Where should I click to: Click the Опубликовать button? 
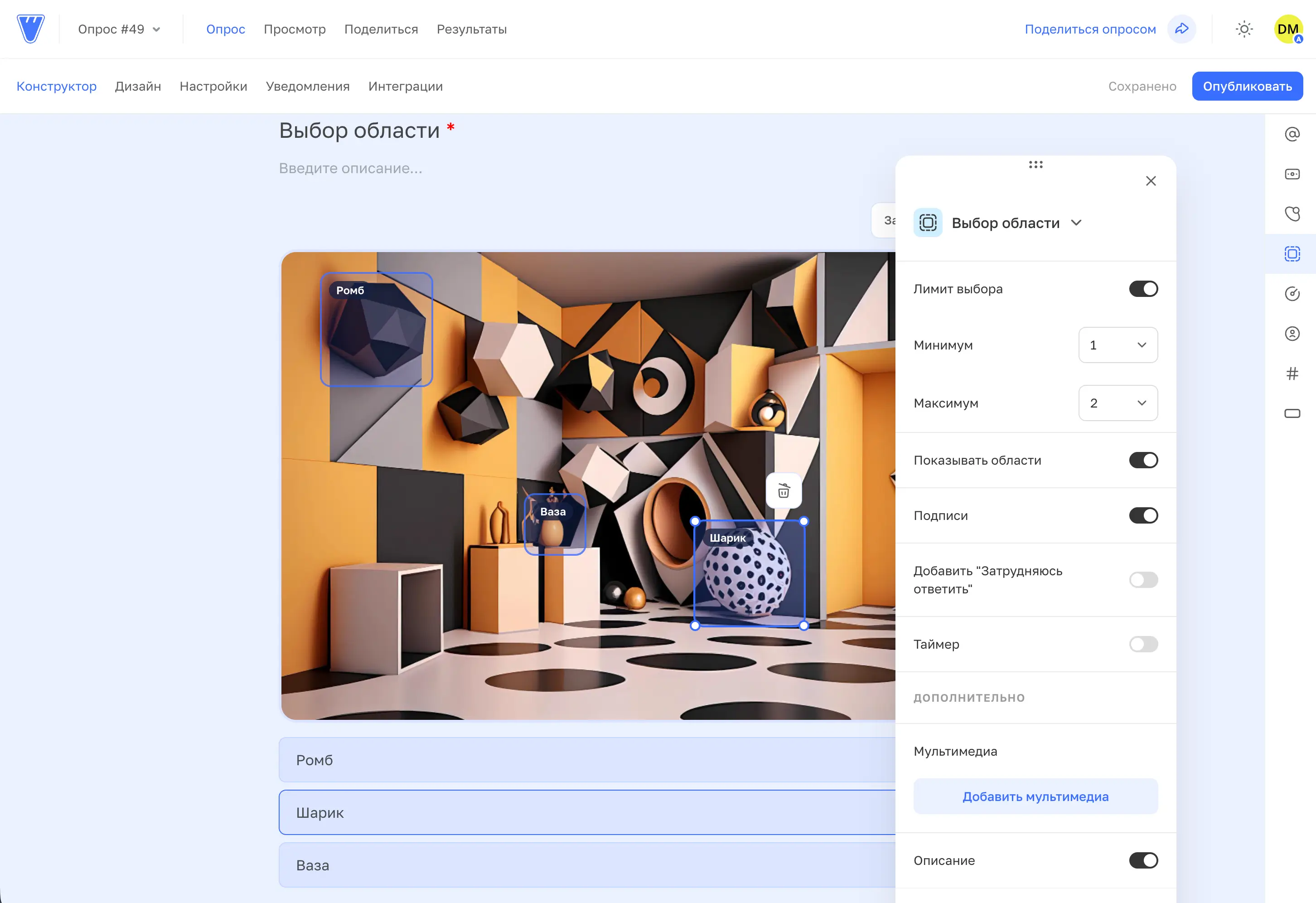click(x=1247, y=87)
